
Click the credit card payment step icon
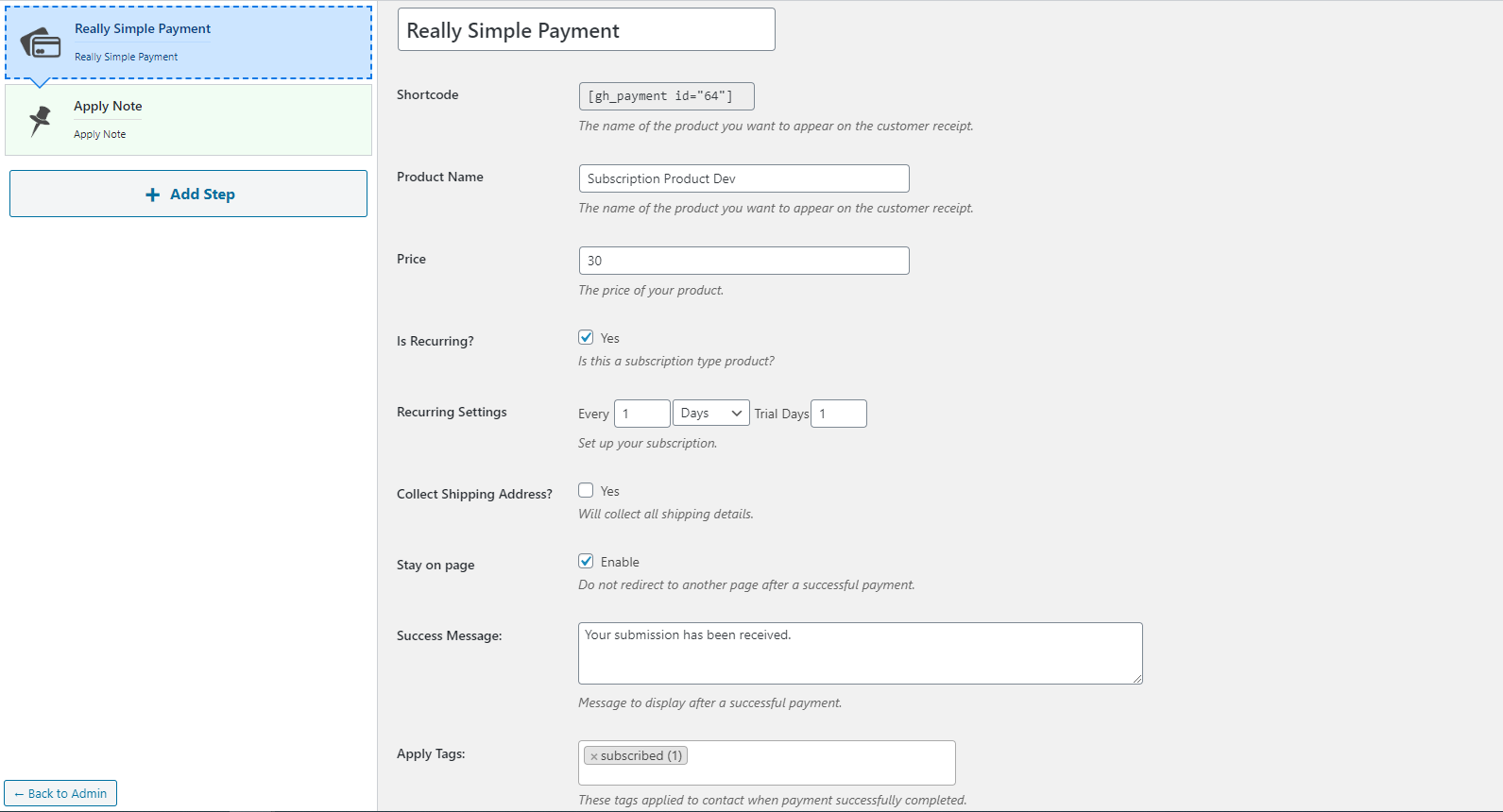point(40,43)
